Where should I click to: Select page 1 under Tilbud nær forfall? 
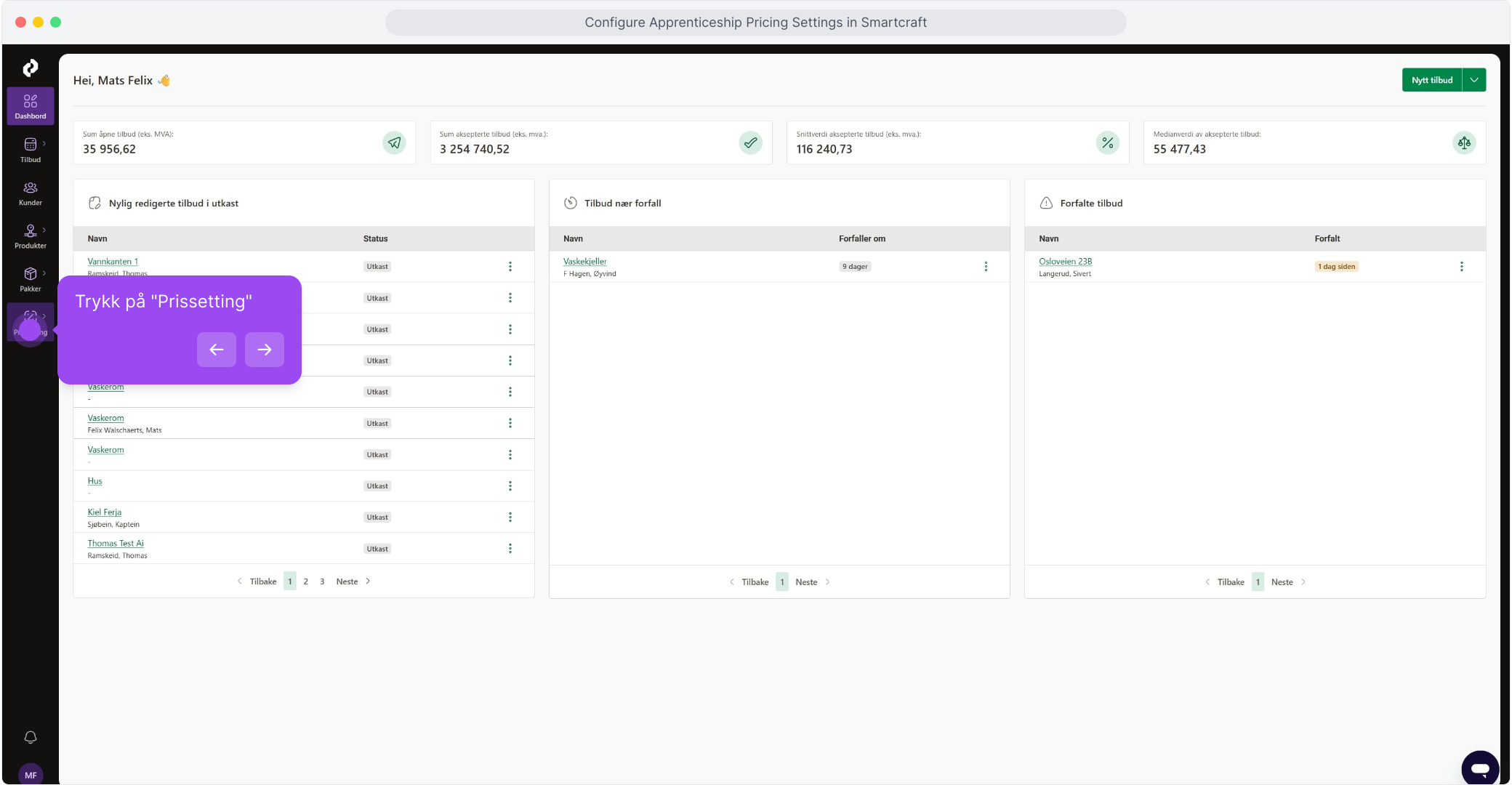[x=782, y=582]
